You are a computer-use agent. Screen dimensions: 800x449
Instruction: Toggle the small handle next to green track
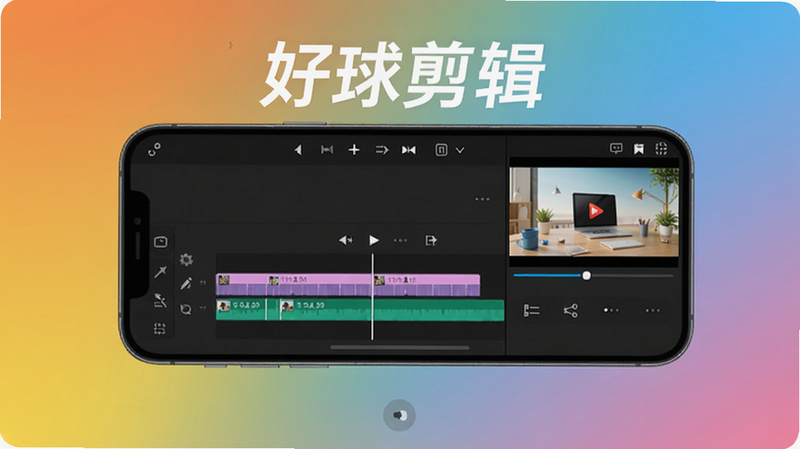coord(203,308)
